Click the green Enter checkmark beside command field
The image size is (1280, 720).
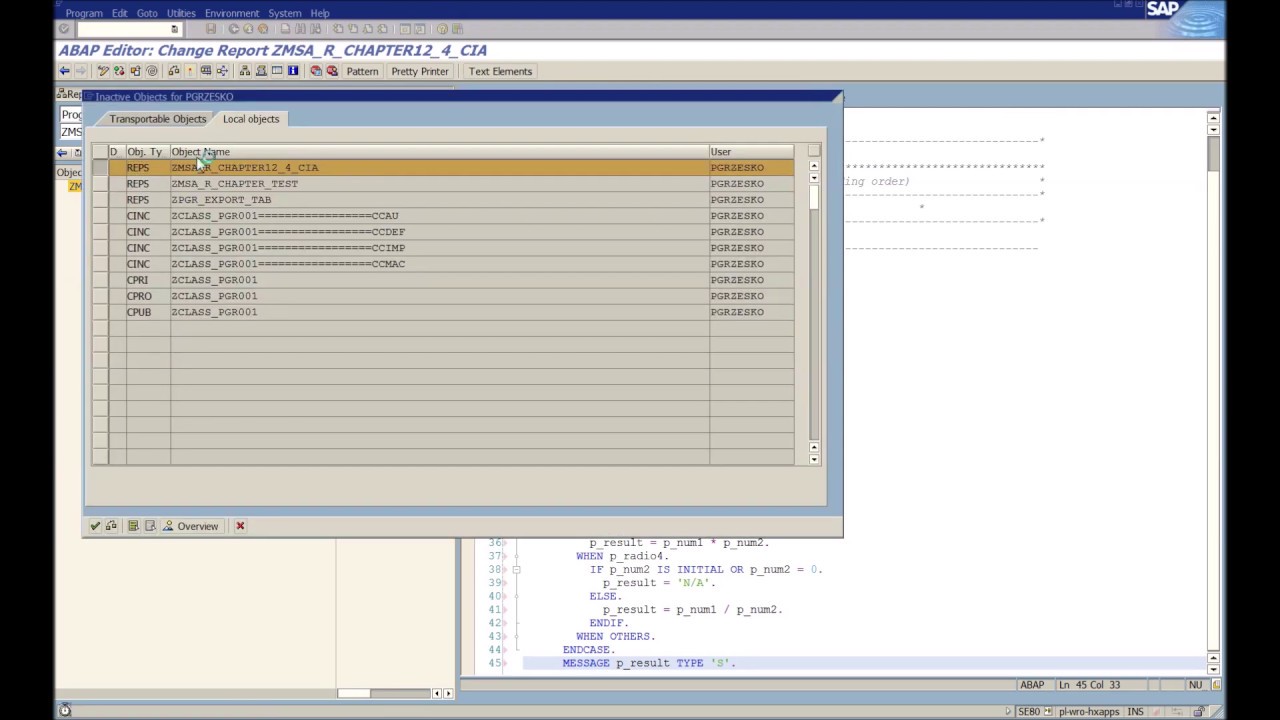pos(64,29)
